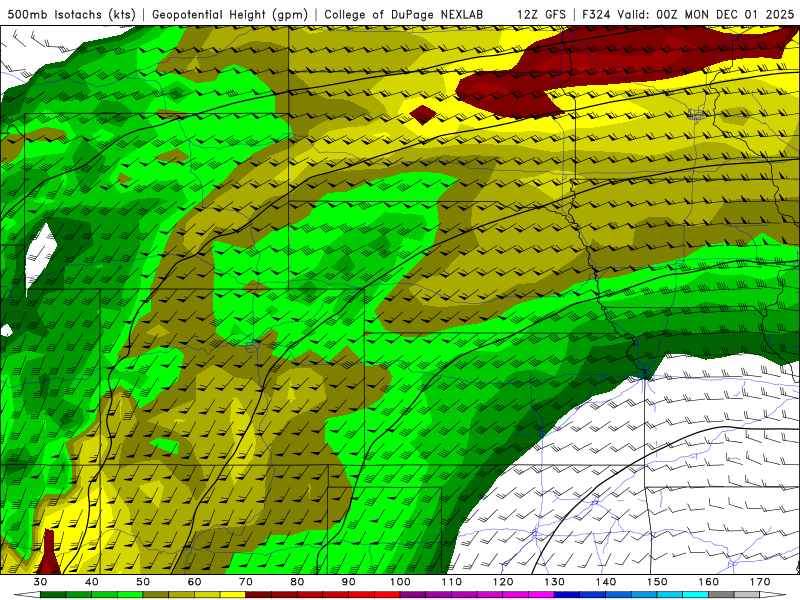Click the 'Geopotential Height (gpm)' header label
The height and width of the screenshot is (600, 800).
point(230,15)
